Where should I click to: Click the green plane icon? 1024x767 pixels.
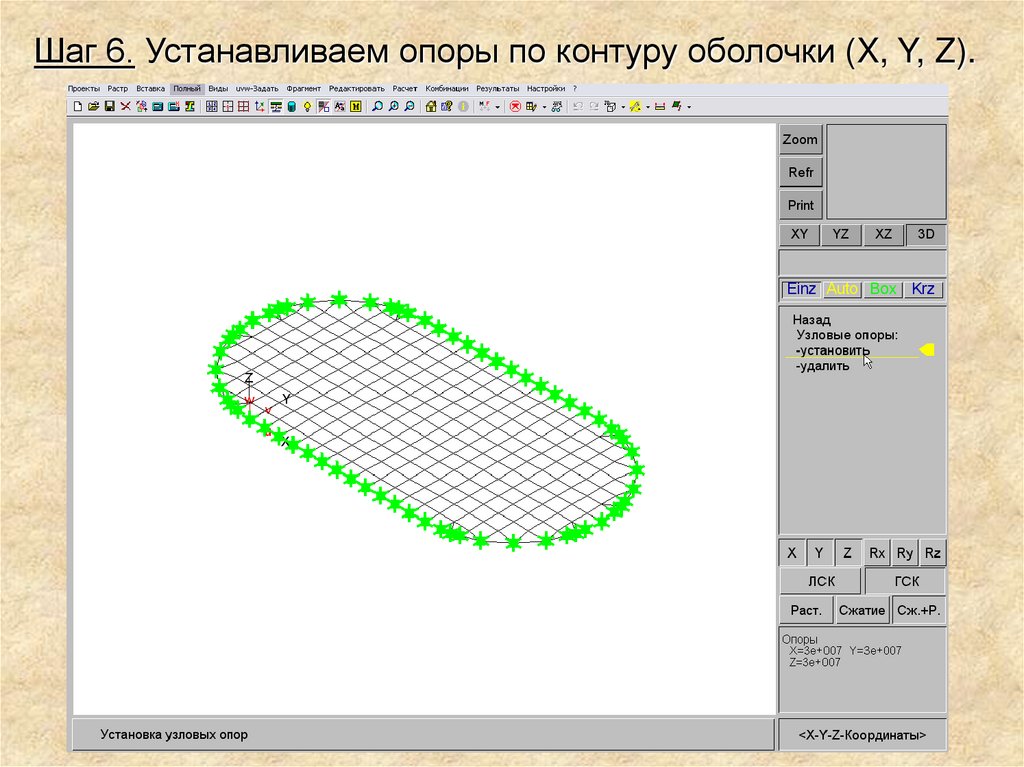(677, 106)
